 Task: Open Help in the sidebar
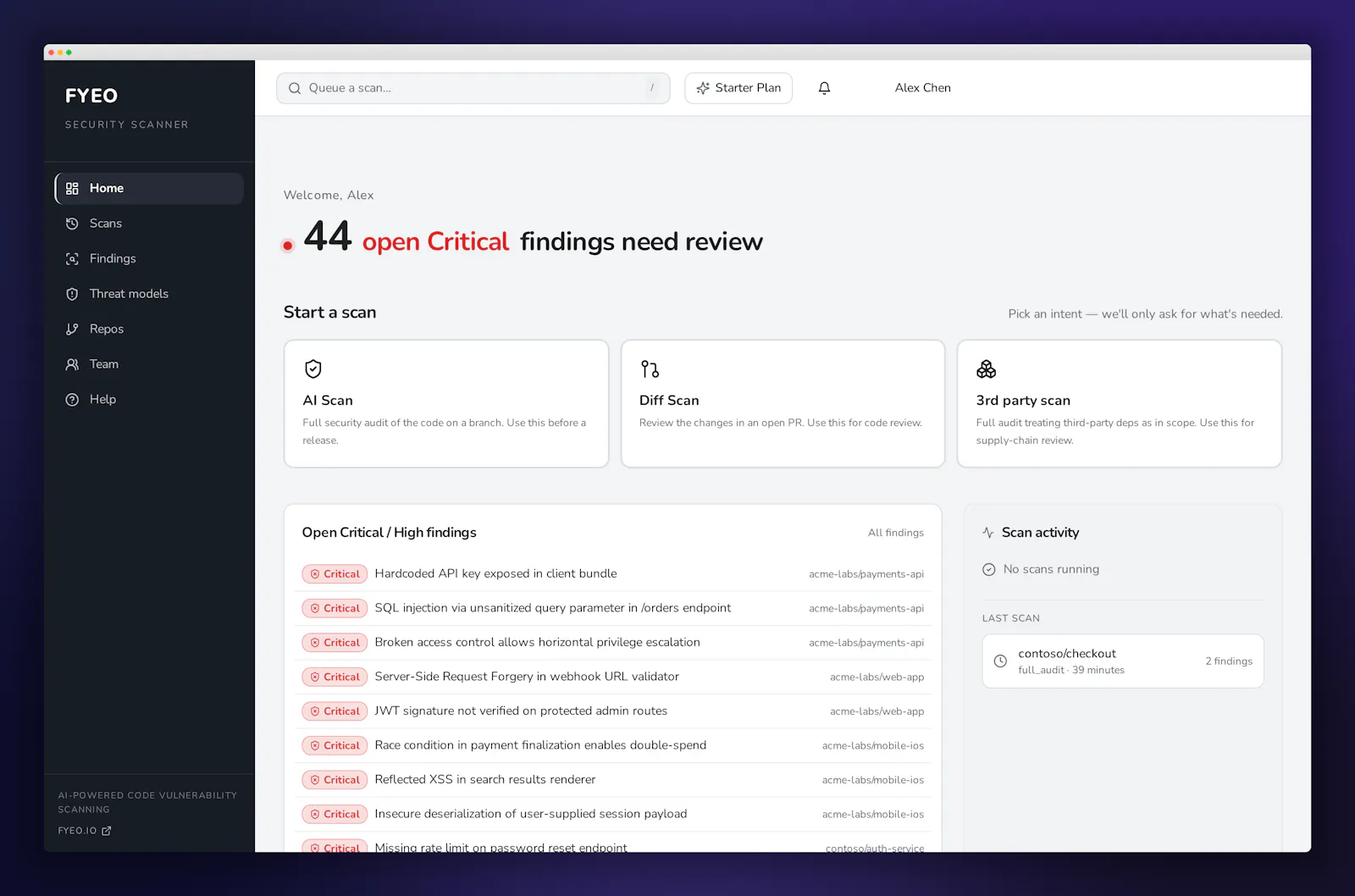(149, 399)
